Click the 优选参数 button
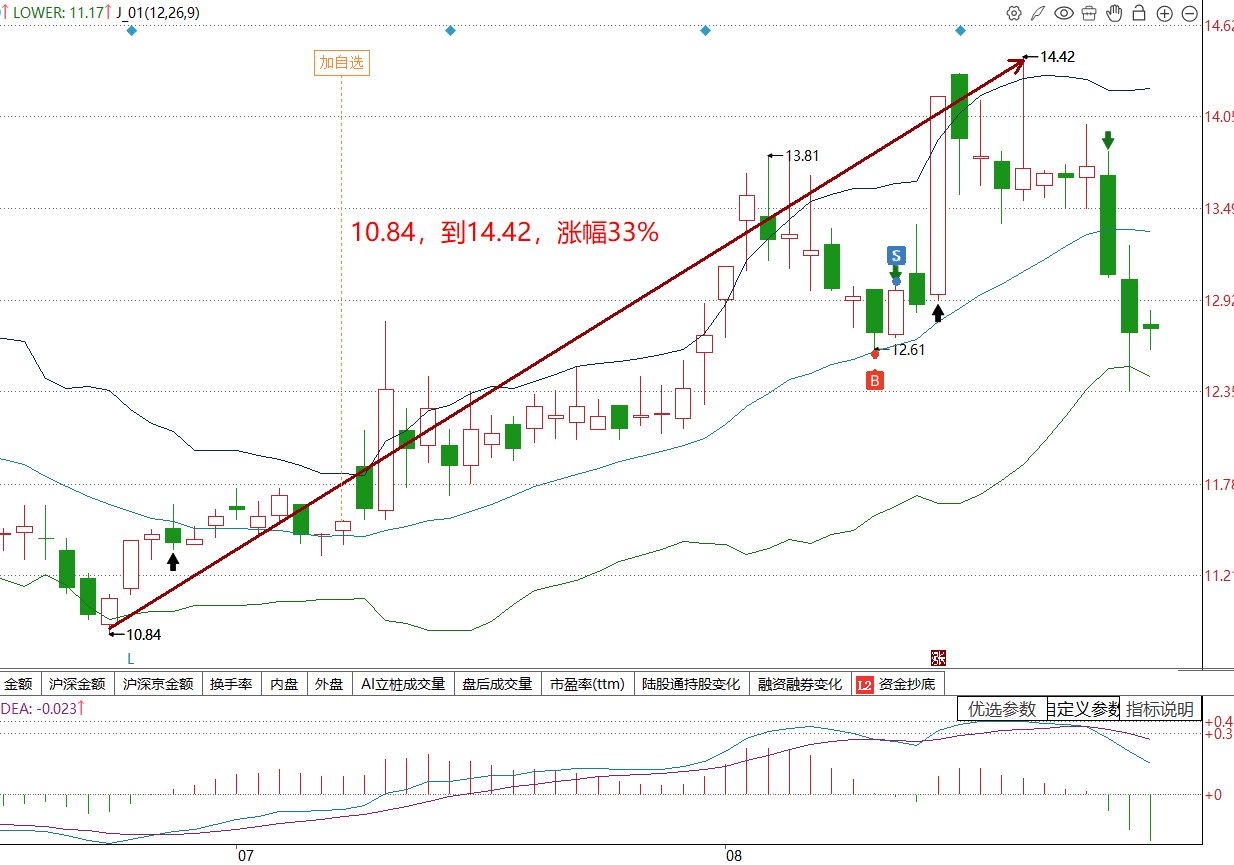 1002,708
